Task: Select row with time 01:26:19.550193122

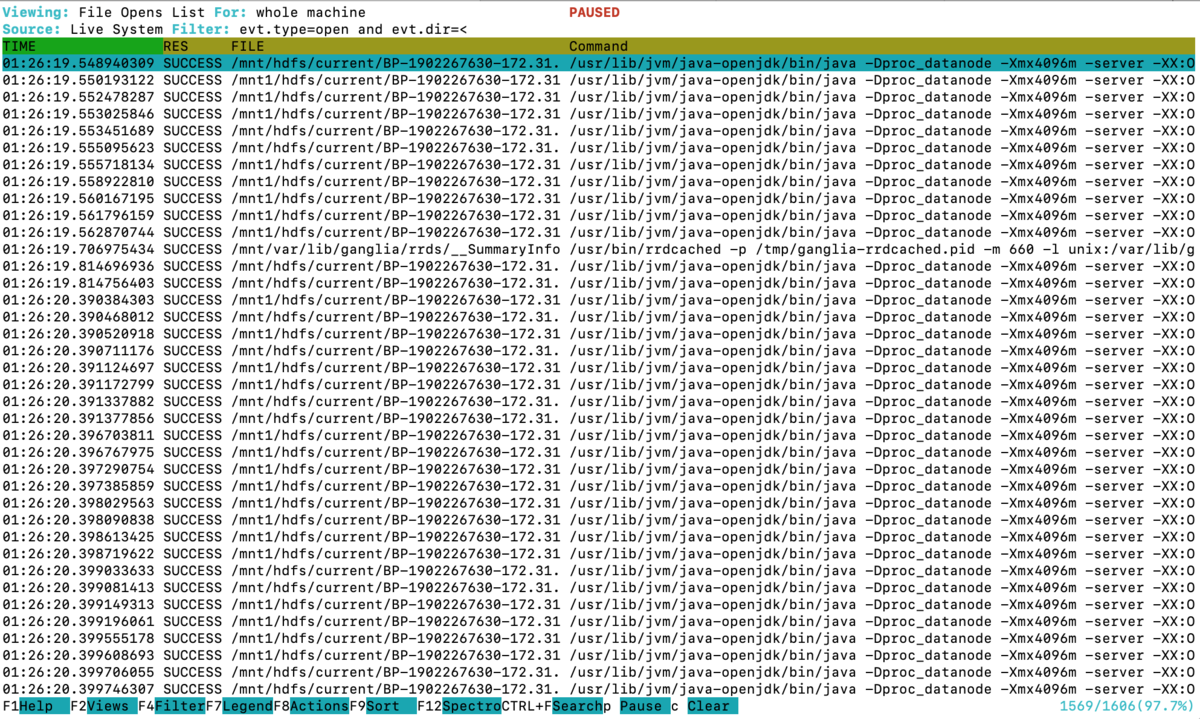Action: (600, 80)
